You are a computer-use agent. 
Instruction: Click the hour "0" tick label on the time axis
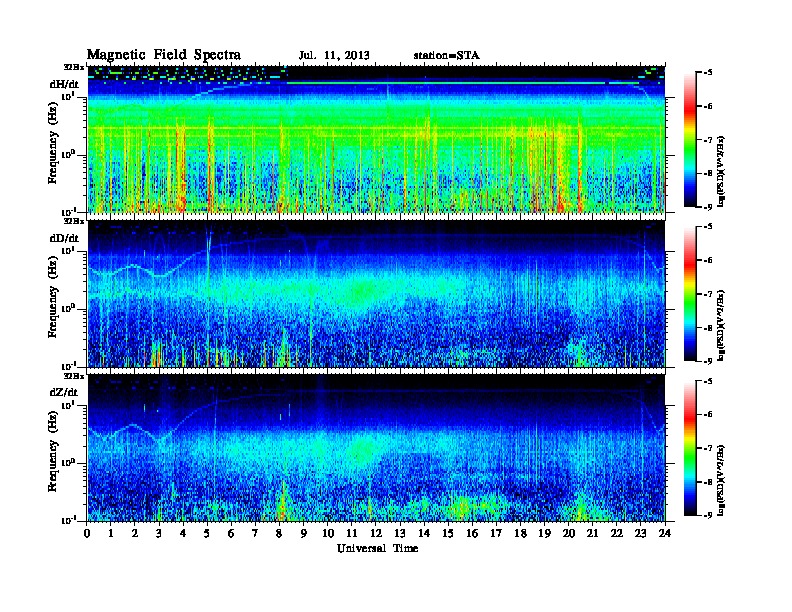click(87, 533)
